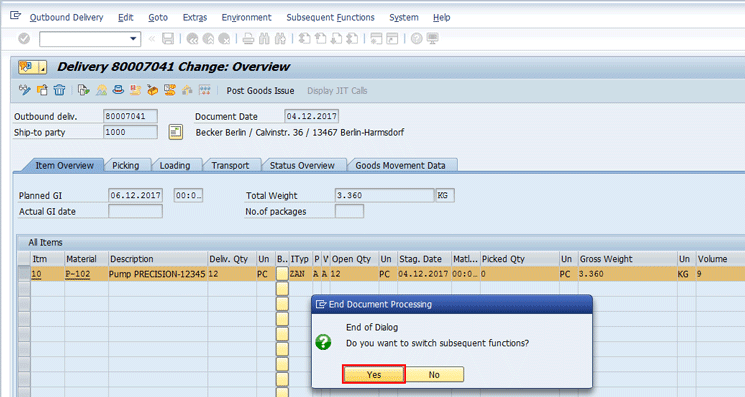This screenshot has width=745, height=397.
Task: Click the SAP menu icon beside Outbound Delivery
Action: (x=15, y=16)
